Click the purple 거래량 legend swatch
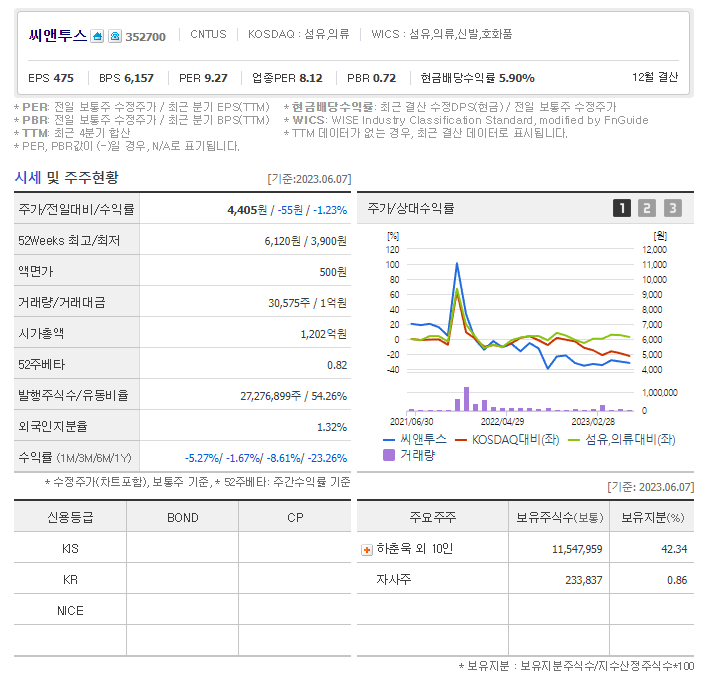Screen dimensions: 704x682 (389, 455)
